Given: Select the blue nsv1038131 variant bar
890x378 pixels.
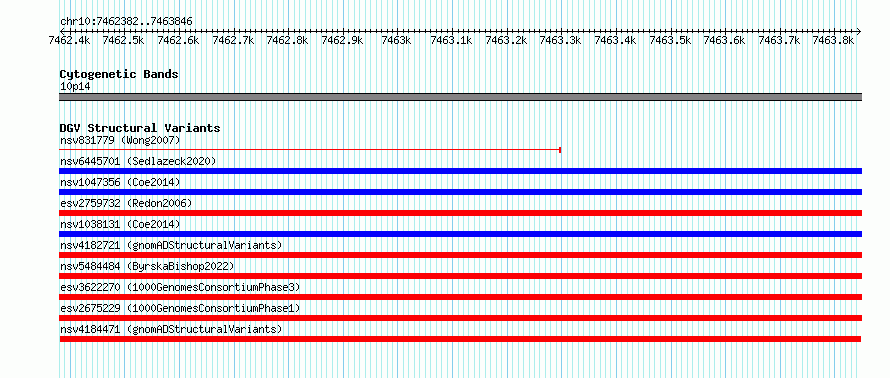Looking at the screenshot, I should tap(460, 234).
